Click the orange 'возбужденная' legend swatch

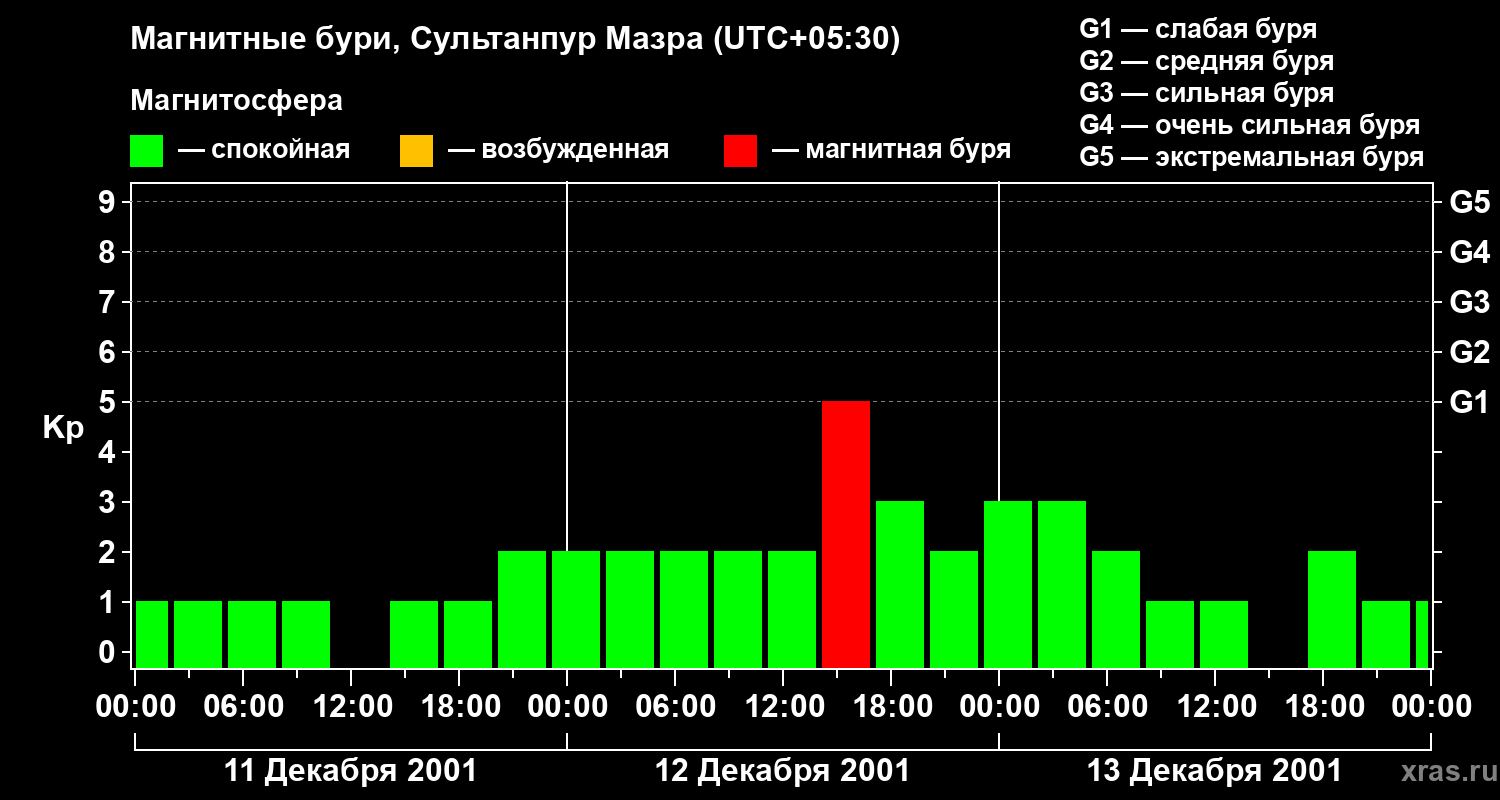[x=416, y=151]
